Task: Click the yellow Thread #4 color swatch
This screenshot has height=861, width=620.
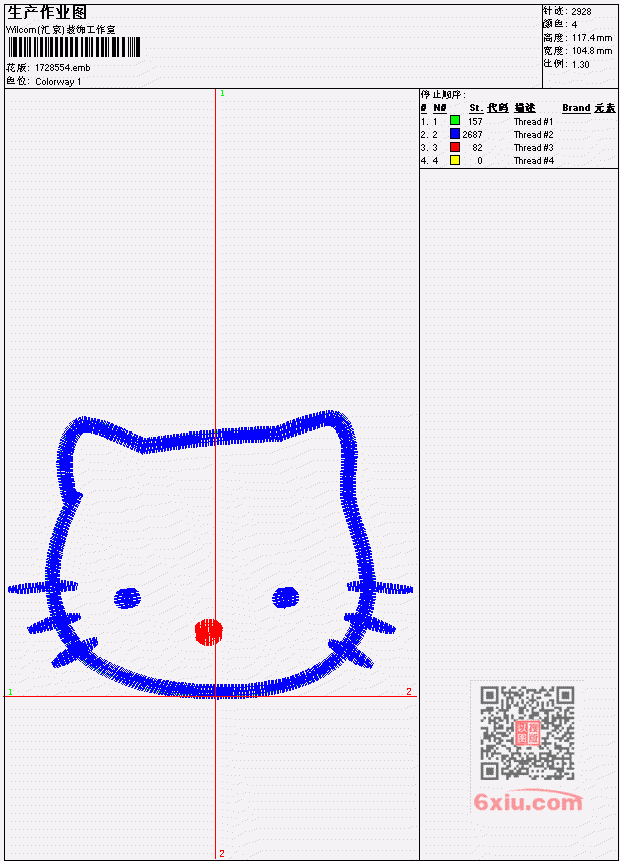Action: tap(455, 160)
